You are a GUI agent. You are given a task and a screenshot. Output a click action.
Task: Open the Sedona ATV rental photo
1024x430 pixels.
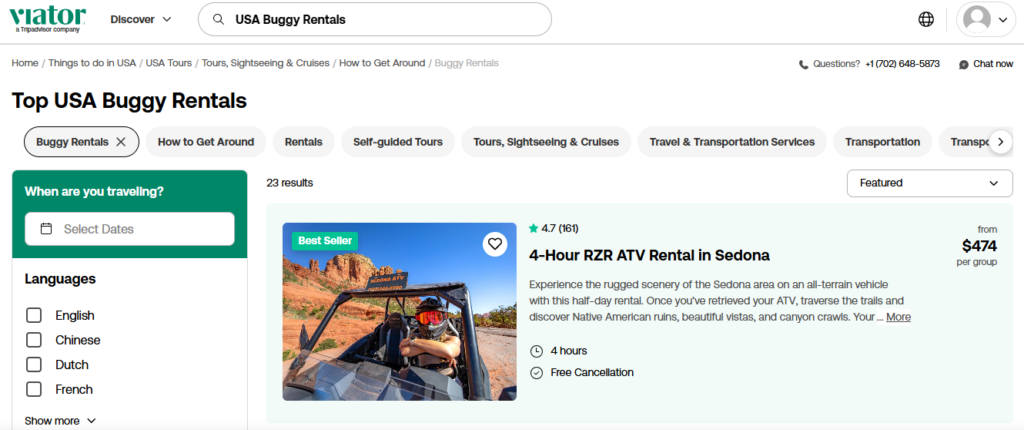(399, 312)
